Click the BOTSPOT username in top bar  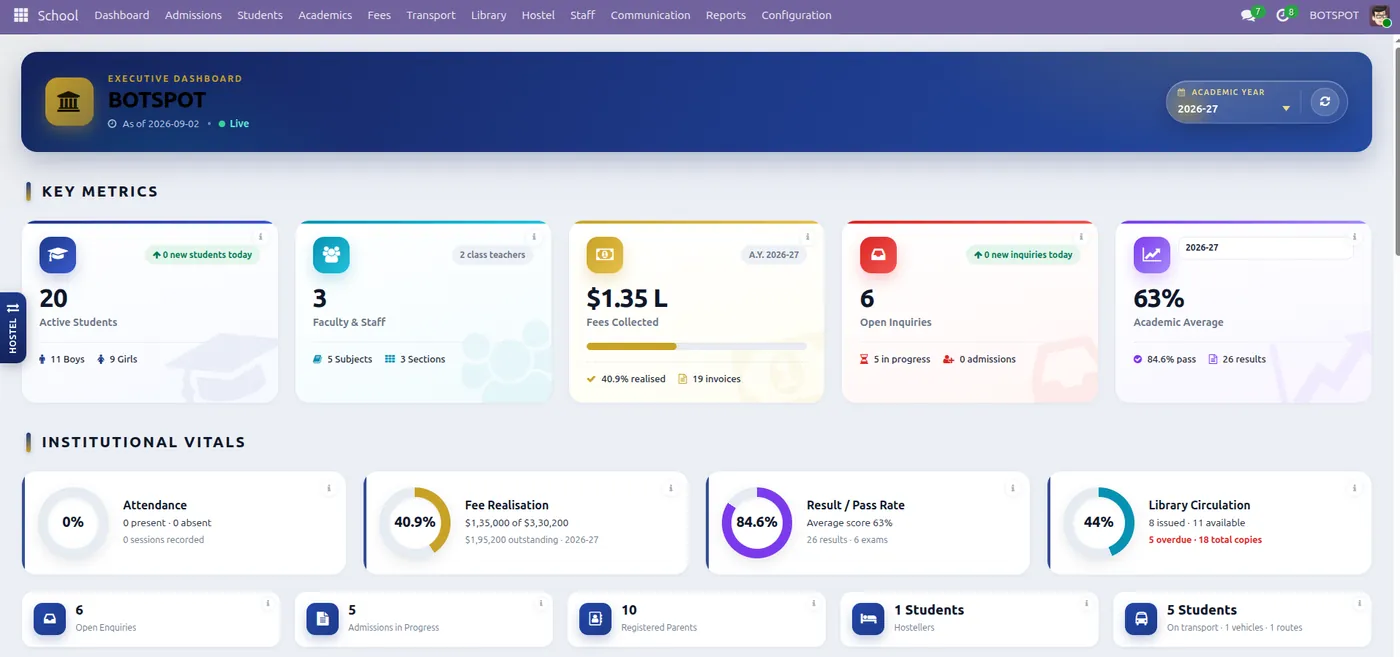click(x=1334, y=15)
